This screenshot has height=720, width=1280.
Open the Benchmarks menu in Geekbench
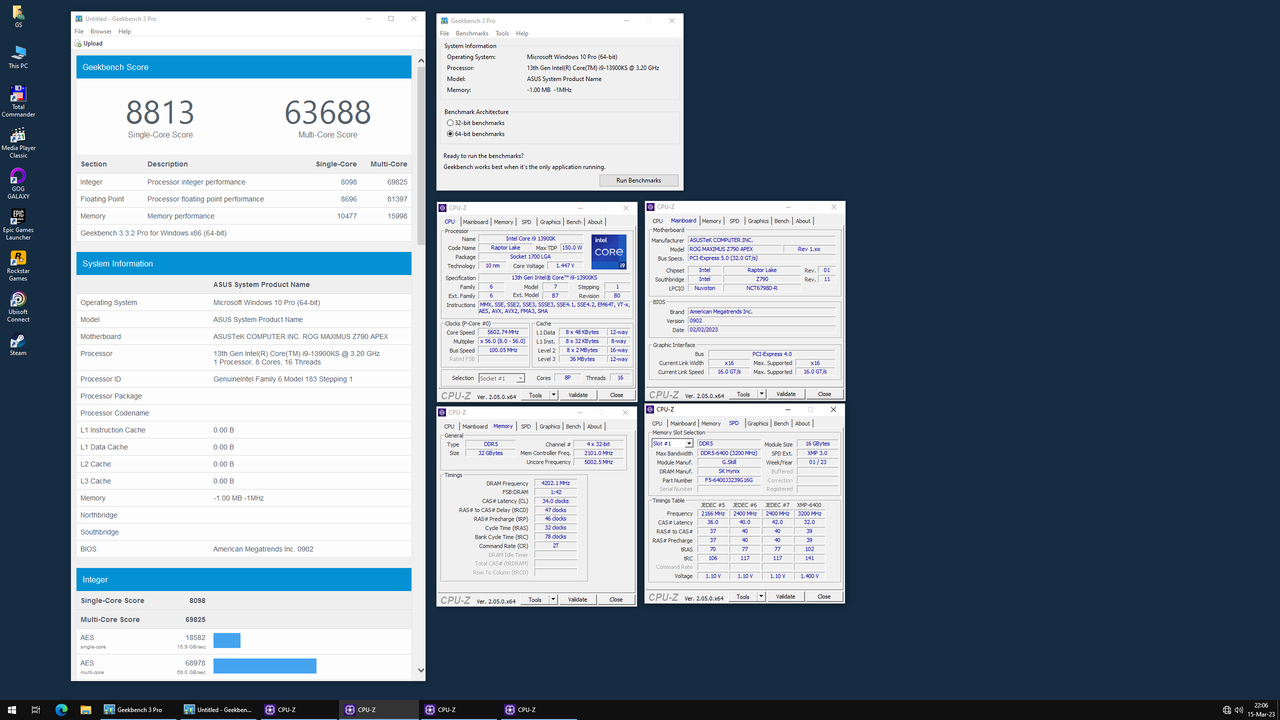coord(471,32)
